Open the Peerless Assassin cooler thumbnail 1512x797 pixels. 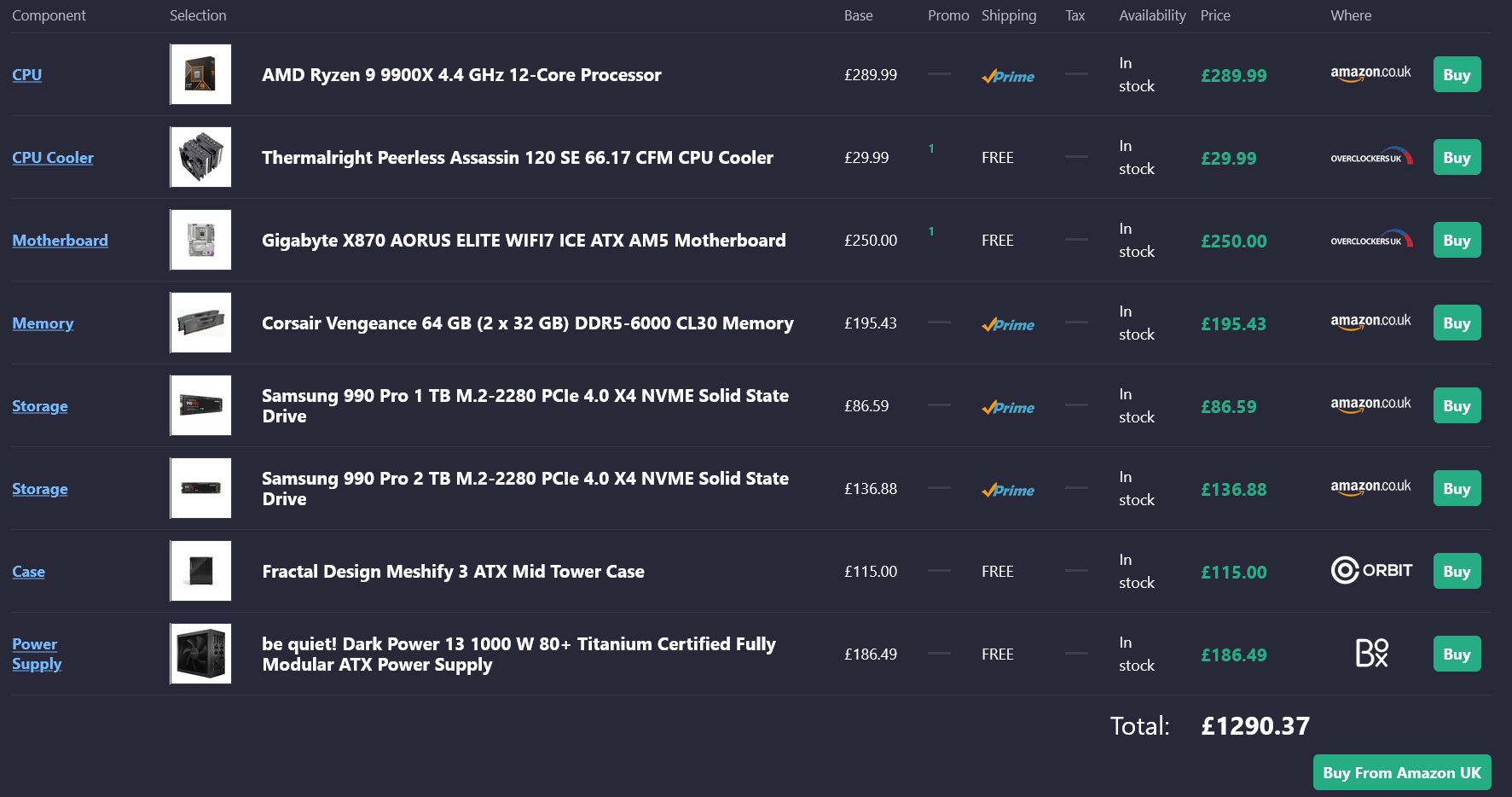pos(200,157)
